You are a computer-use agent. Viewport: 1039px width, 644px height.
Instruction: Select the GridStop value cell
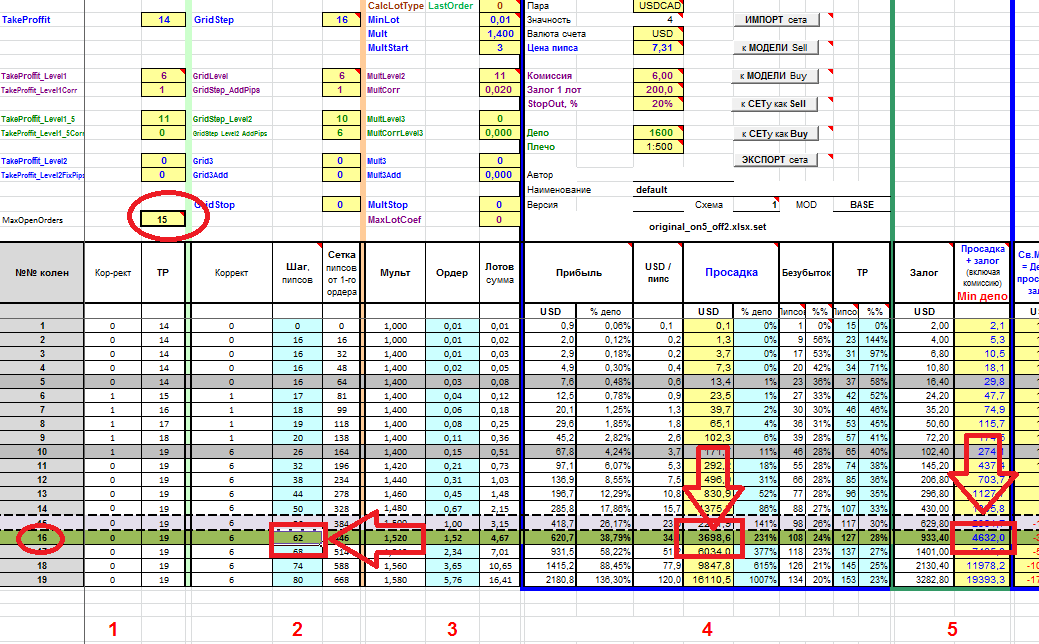[x=341, y=205]
